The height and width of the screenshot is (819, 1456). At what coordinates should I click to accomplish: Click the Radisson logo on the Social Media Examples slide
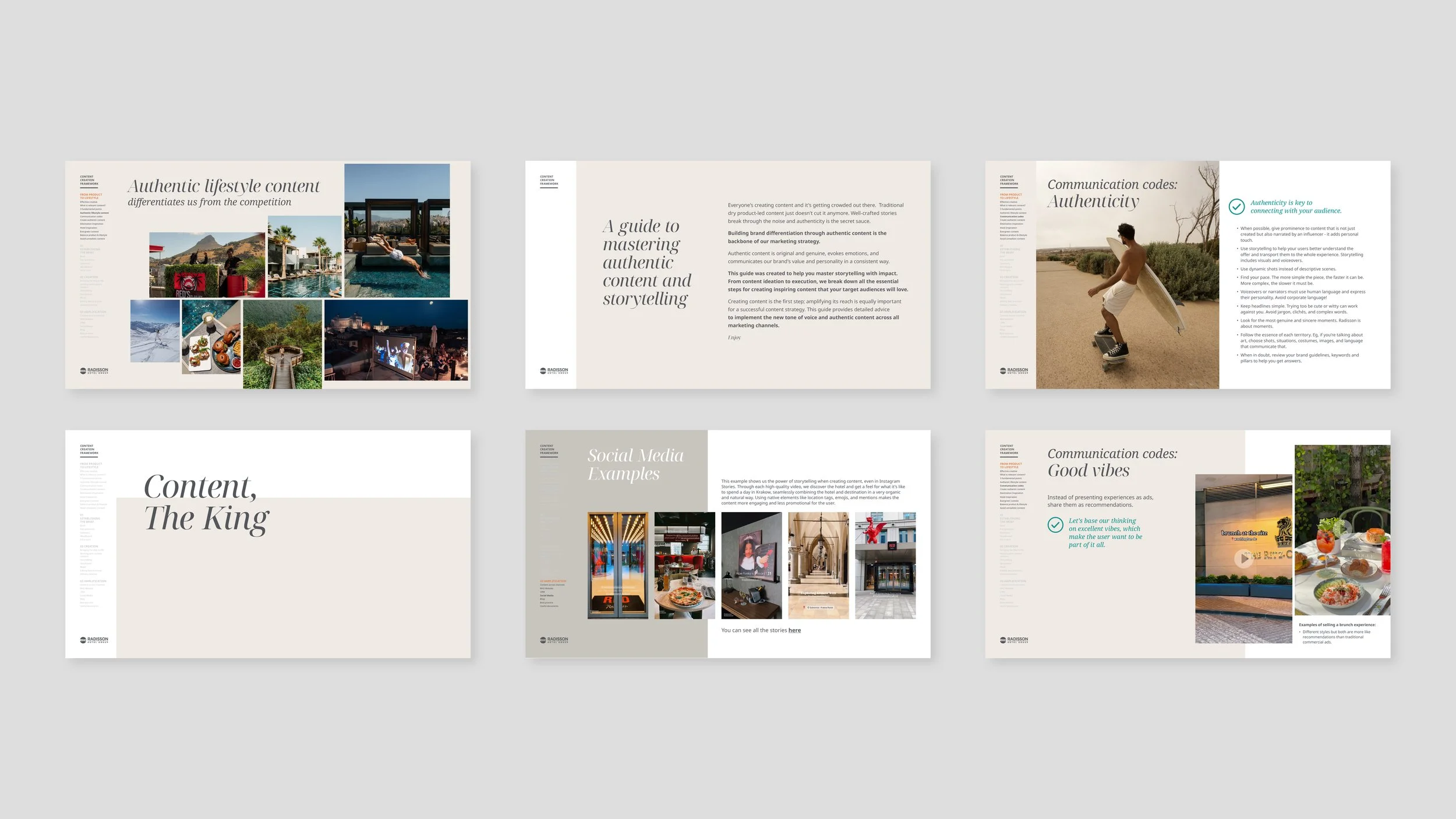point(554,639)
